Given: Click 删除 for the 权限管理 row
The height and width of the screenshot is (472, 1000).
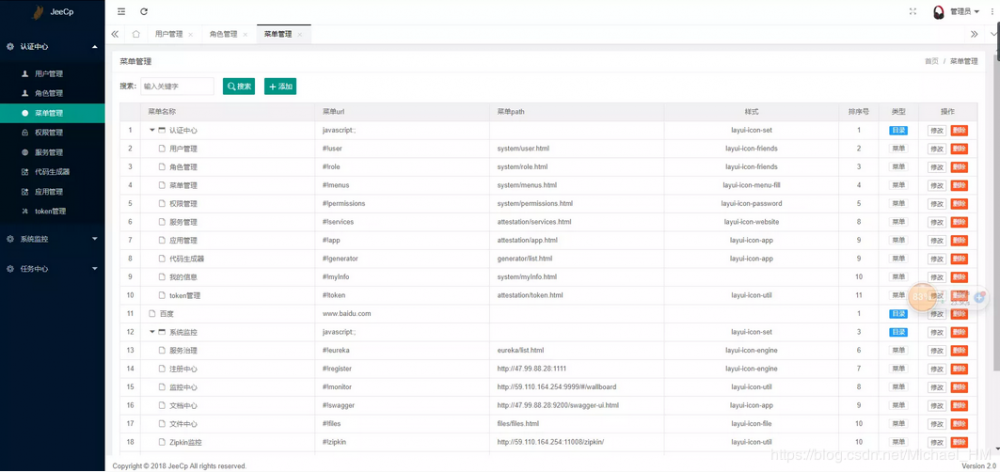Looking at the screenshot, I should click(959, 203).
